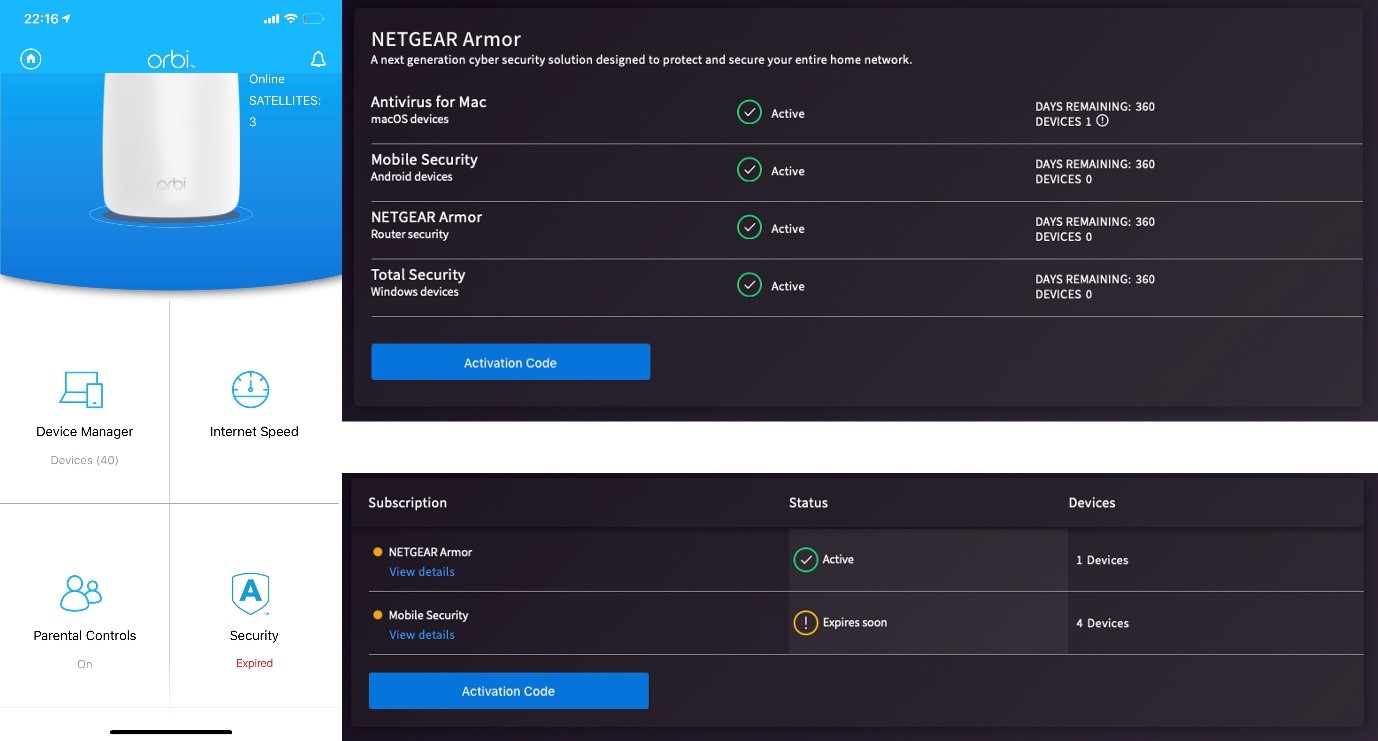This screenshot has width=1378, height=741.
Task: Click the Expires soon warning icon
Action: (805, 622)
